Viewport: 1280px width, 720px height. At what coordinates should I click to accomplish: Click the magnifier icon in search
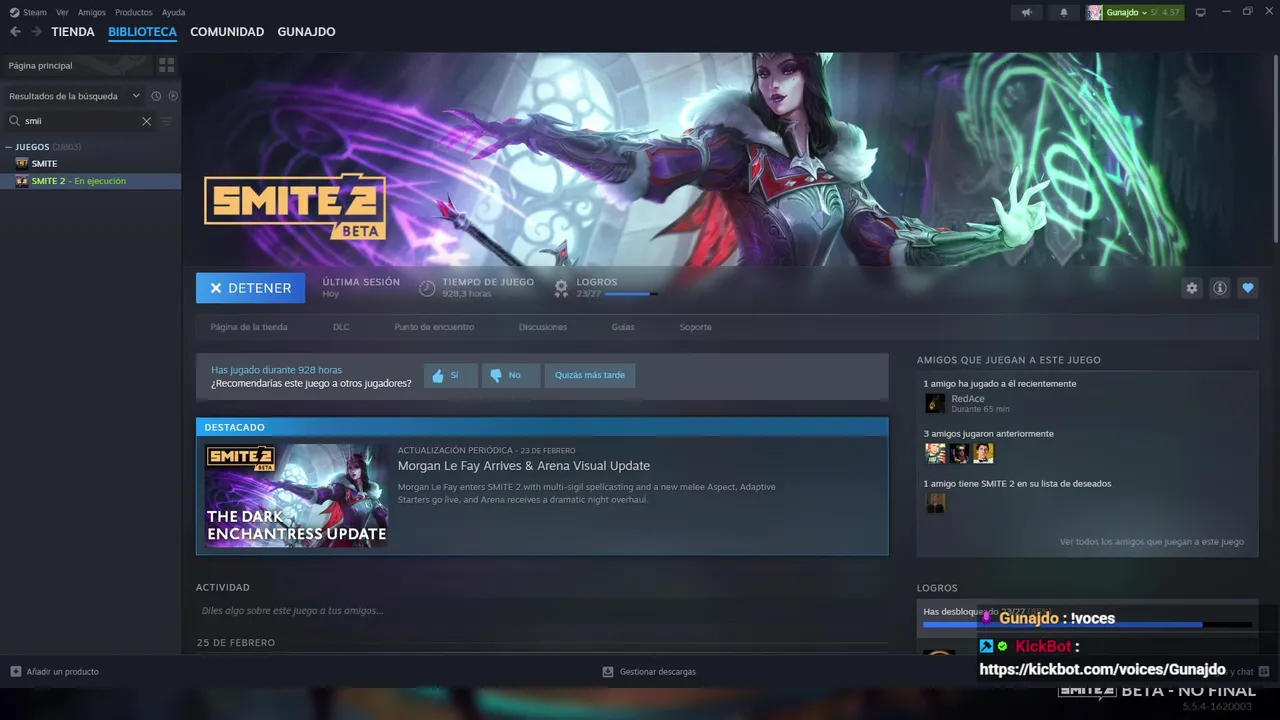tap(15, 121)
